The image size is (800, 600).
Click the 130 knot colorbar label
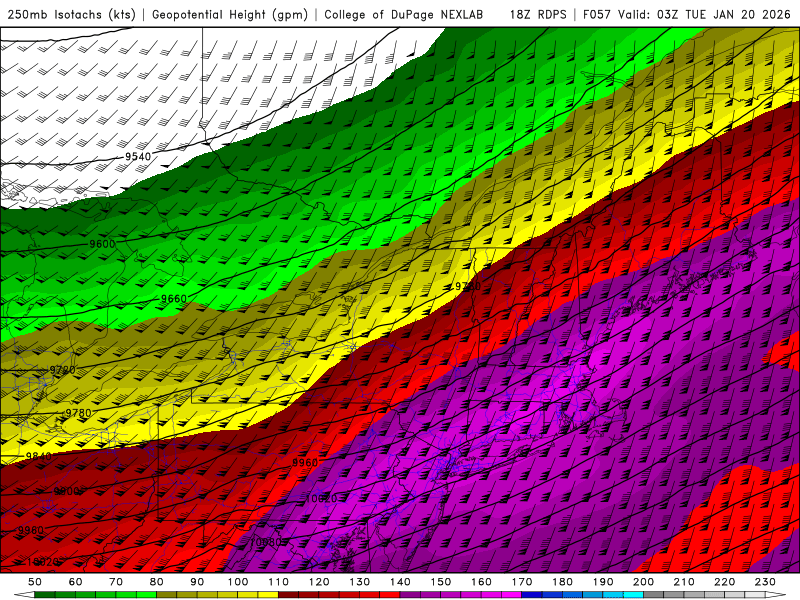(360, 582)
